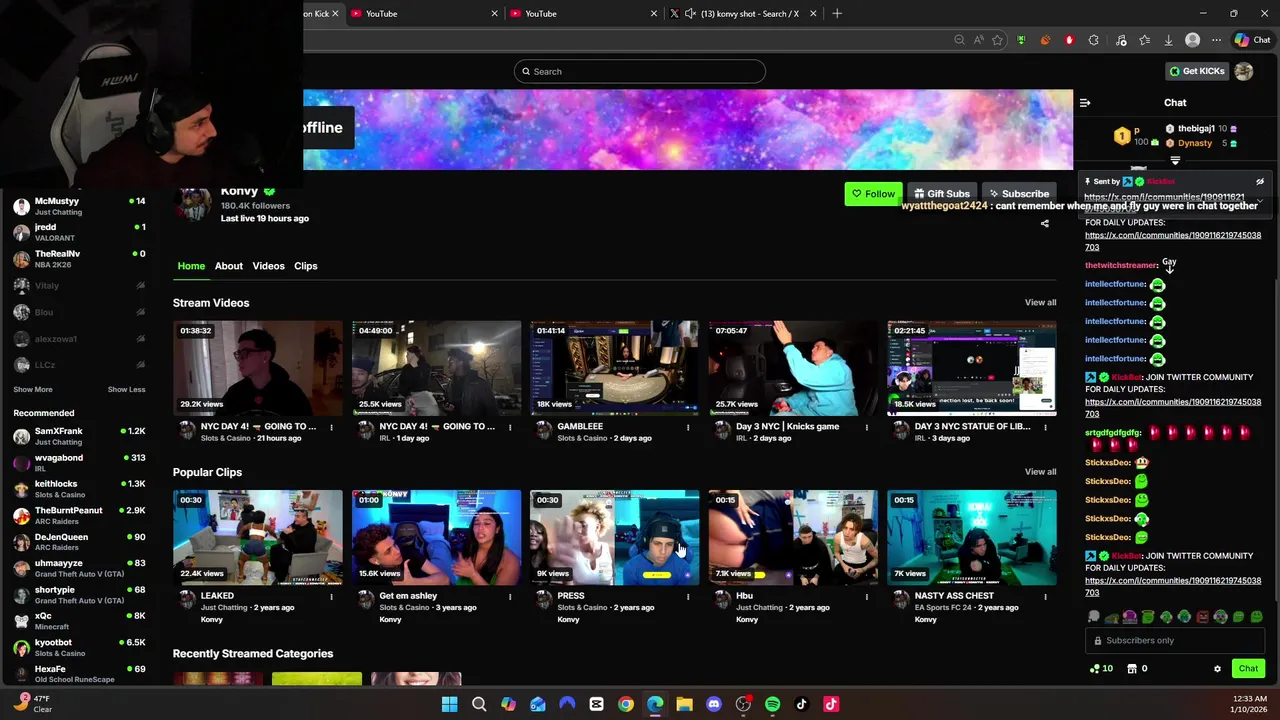The image size is (1280, 720).
Task: Open browser extensions puzzle icon
Action: pos(1093,40)
